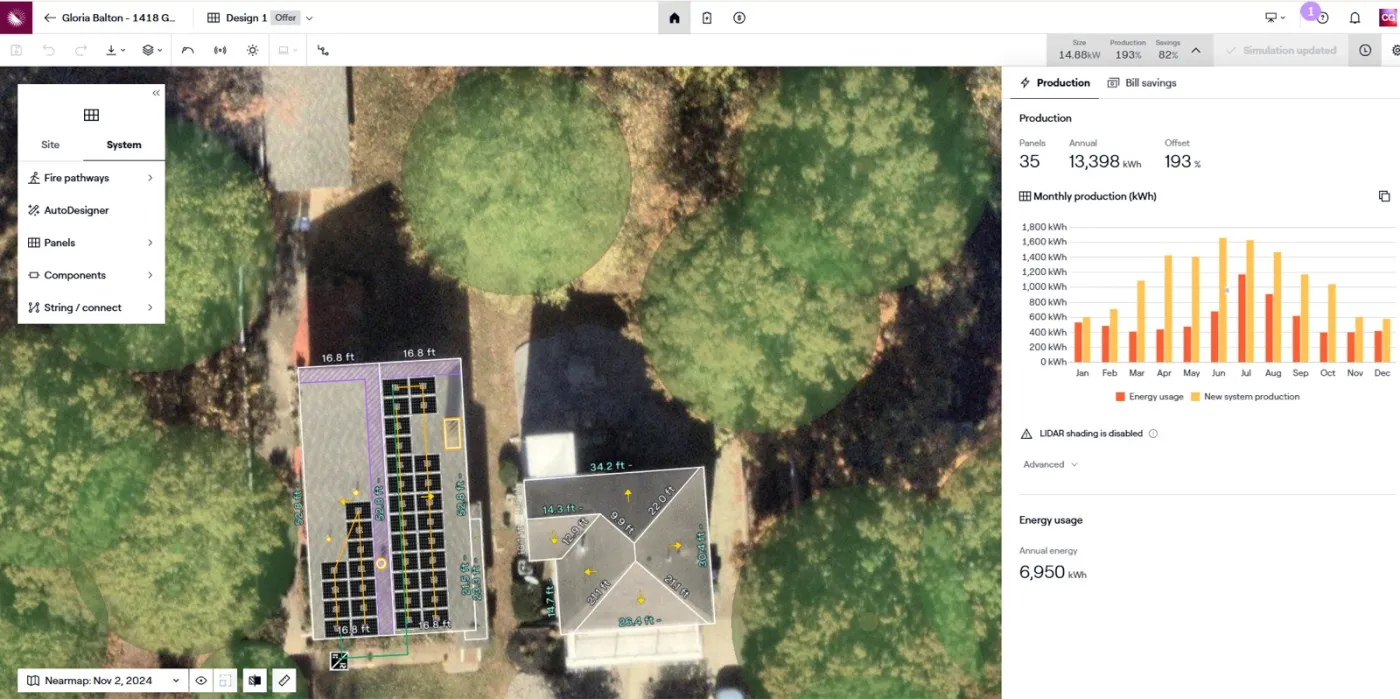
Task: Switch to the dollar financing mode icon
Action: 739,18
